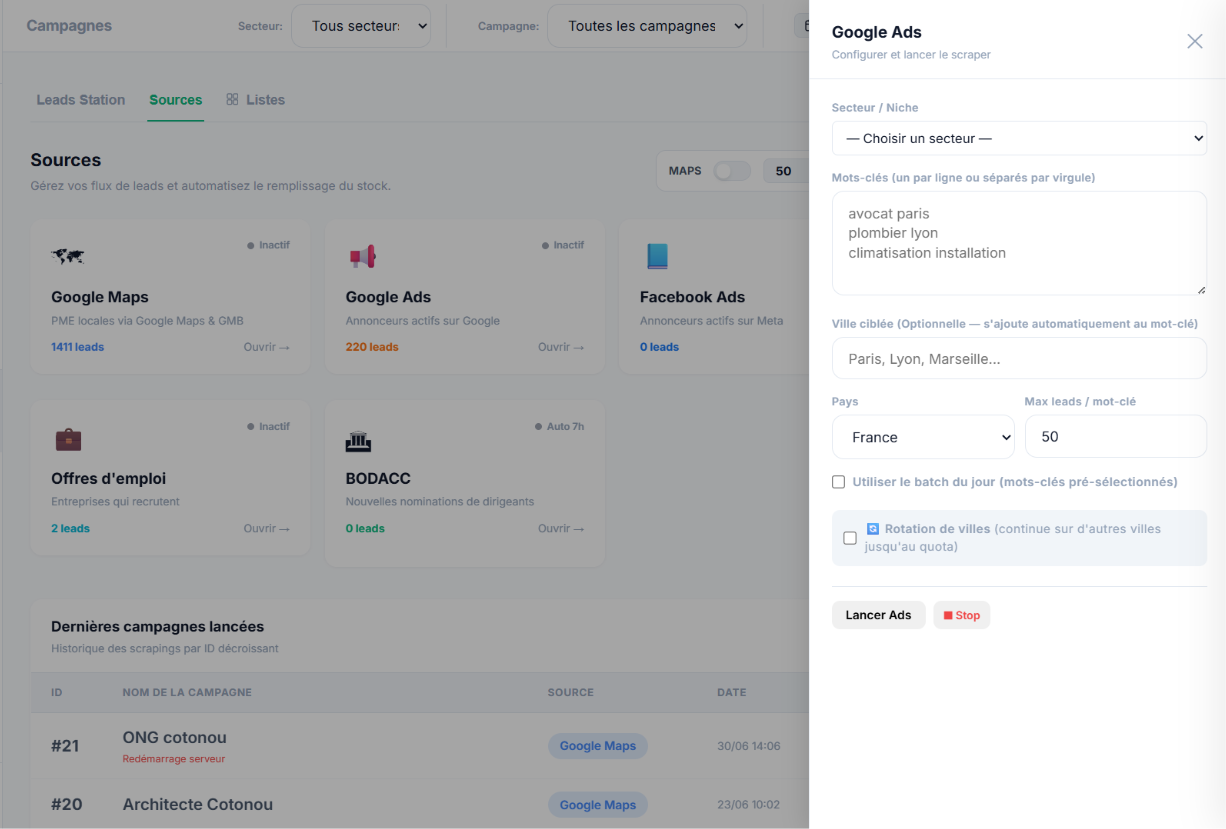Click NOM DE LA CAMPAGNE column header

tap(187, 692)
